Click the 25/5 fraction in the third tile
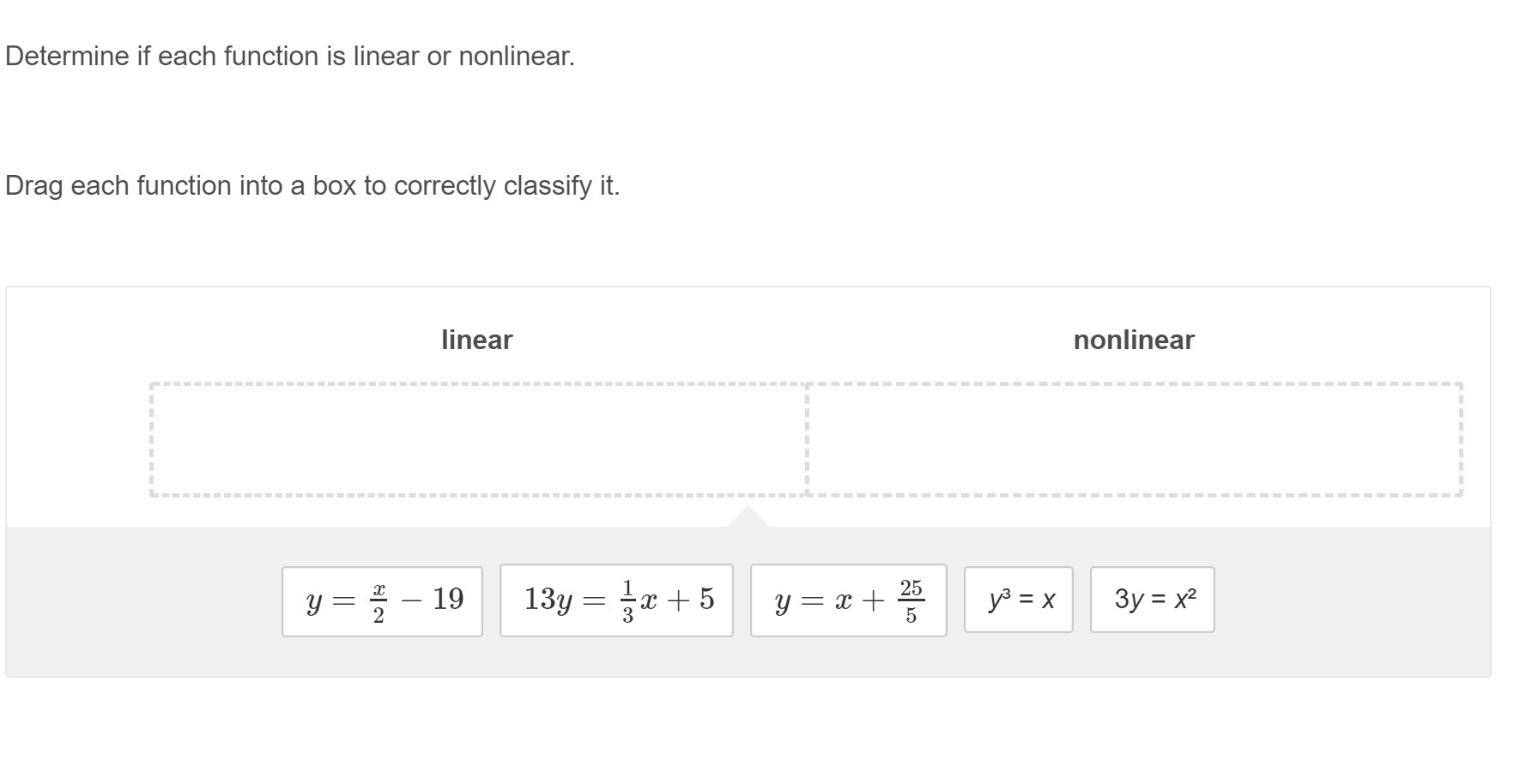This screenshot has height=784, width=1514. coord(911,600)
